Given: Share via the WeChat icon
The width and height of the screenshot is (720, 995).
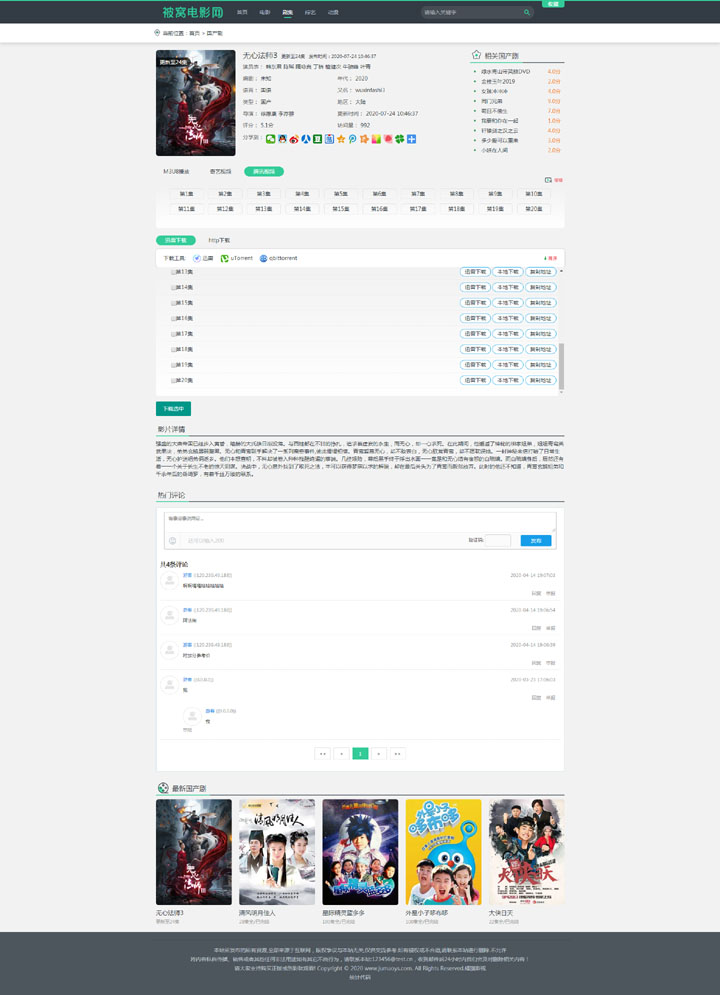Looking at the screenshot, I should [x=270, y=139].
